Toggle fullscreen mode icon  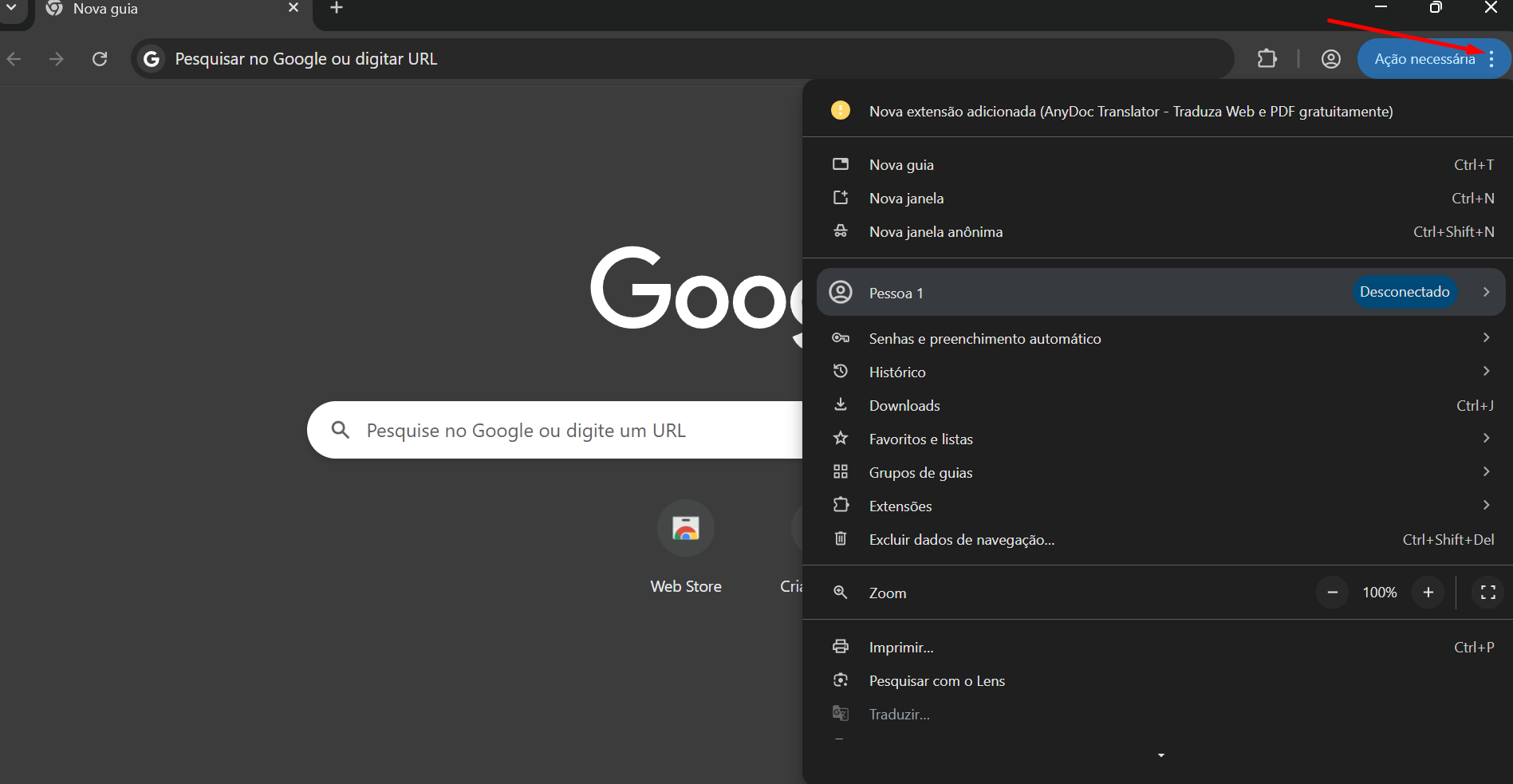point(1487,592)
